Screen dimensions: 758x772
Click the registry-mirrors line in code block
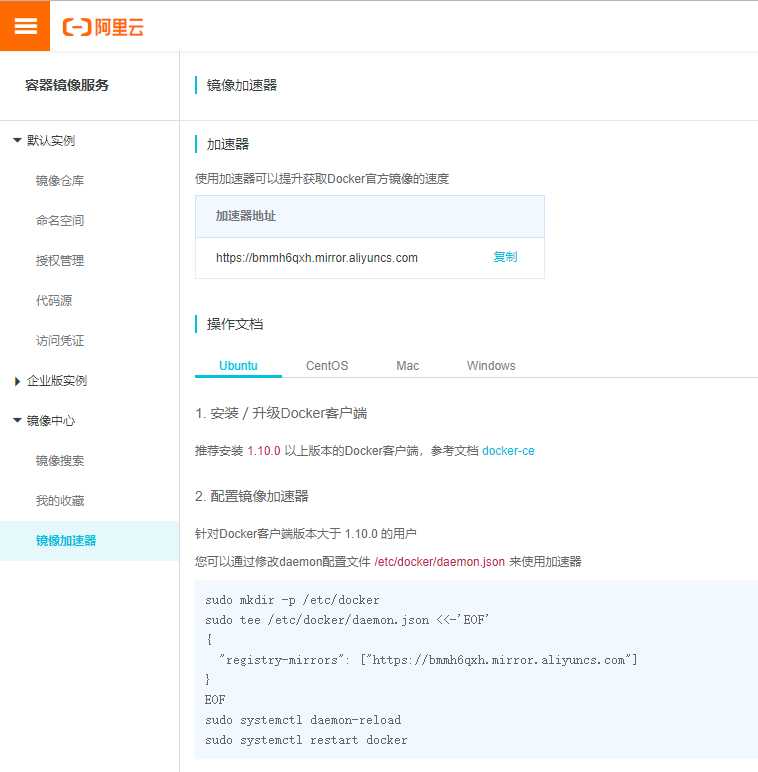[x=428, y=660]
